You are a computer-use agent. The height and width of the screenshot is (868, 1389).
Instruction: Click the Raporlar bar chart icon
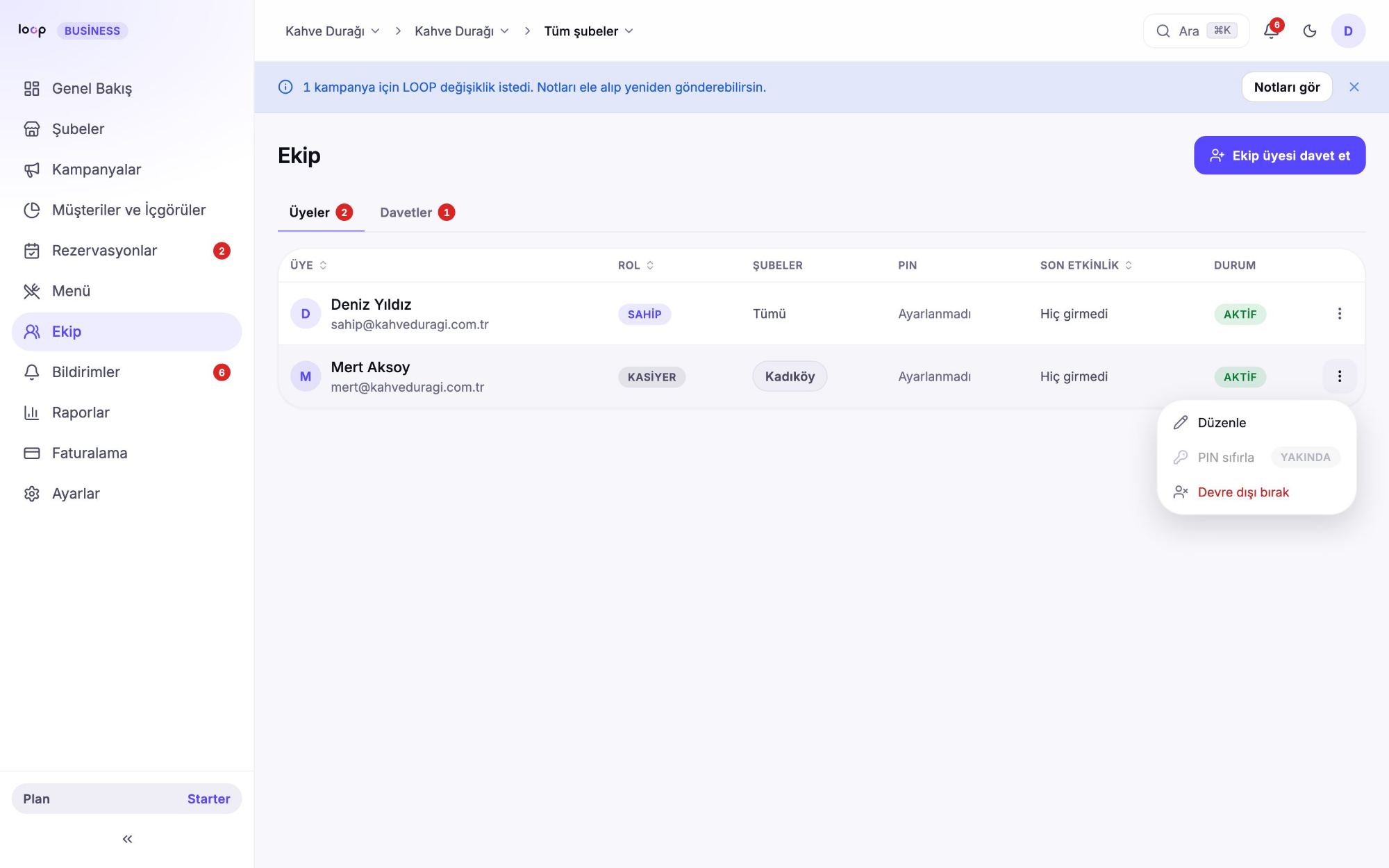[x=32, y=413]
